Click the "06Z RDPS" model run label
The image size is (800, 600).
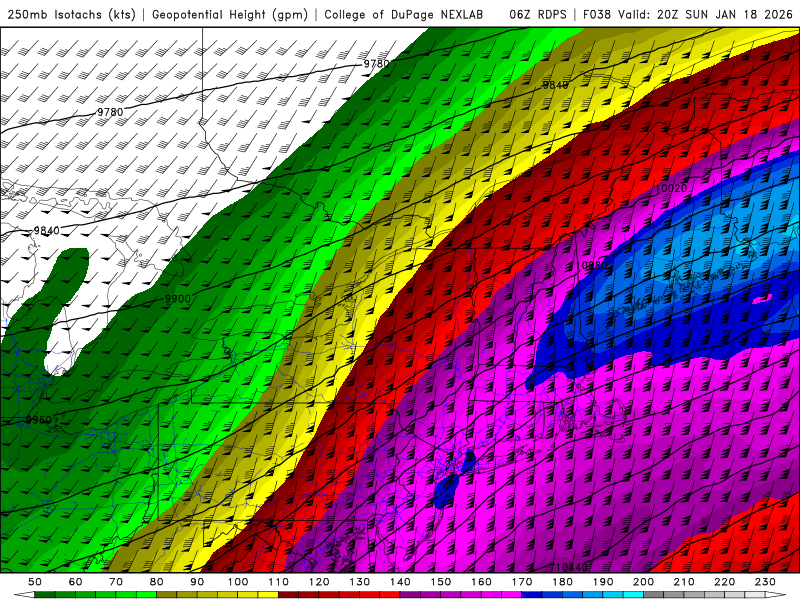[538, 14]
